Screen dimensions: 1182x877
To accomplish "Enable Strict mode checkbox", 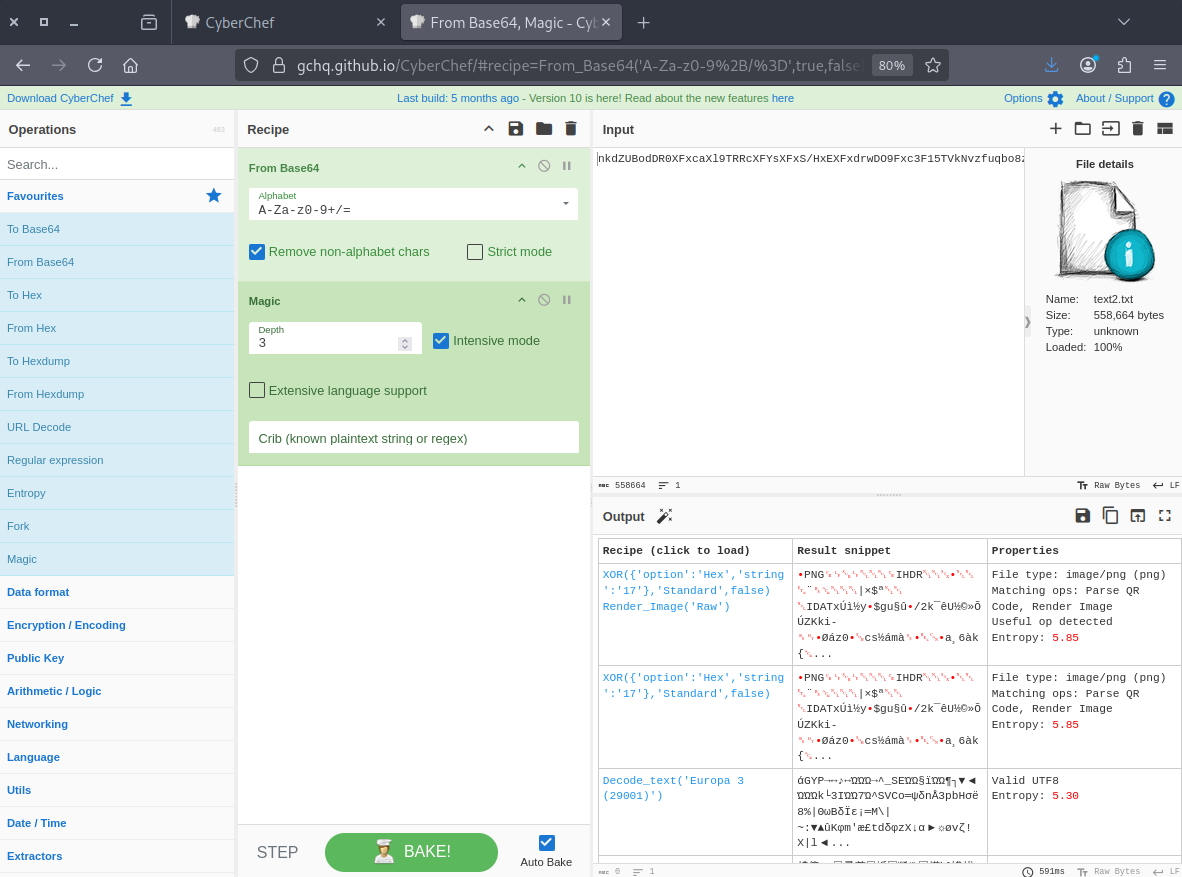I will (x=475, y=252).
